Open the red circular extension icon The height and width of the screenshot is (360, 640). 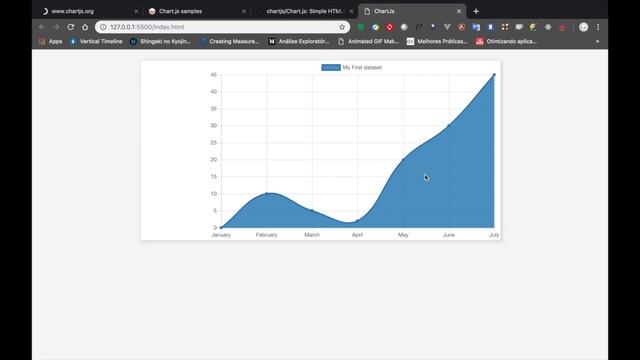[x=390, y=27]
